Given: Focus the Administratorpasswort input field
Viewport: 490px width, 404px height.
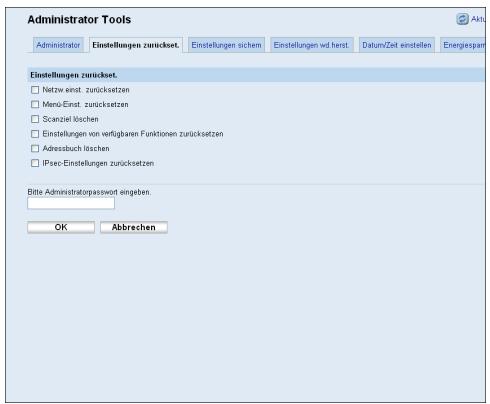Looking at the screenshot, I should click(71, 203).
